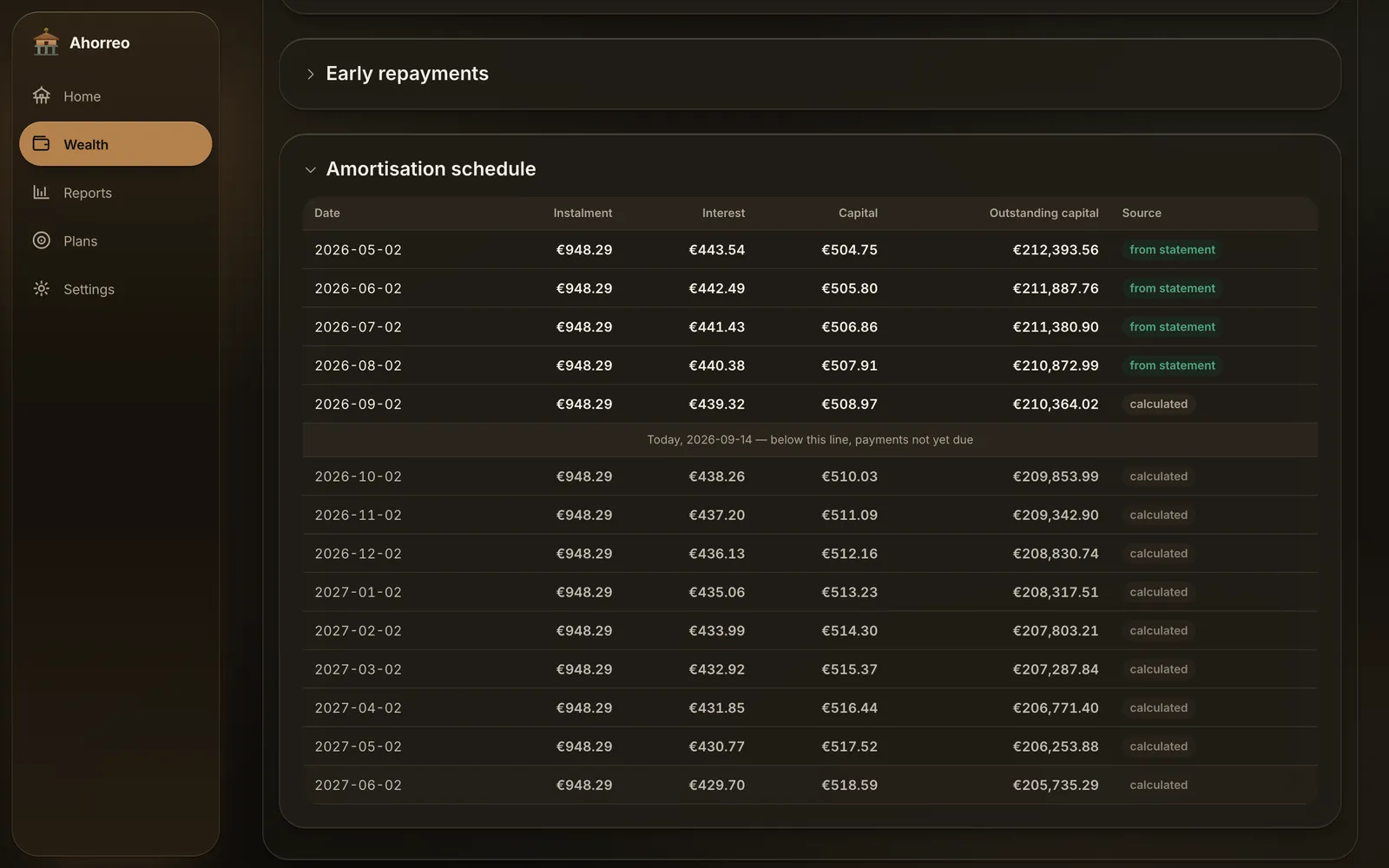The height and width of the screenshot is (868, 1389).
Task: Open Settings in the sidebar
Action: coord(115,289)
